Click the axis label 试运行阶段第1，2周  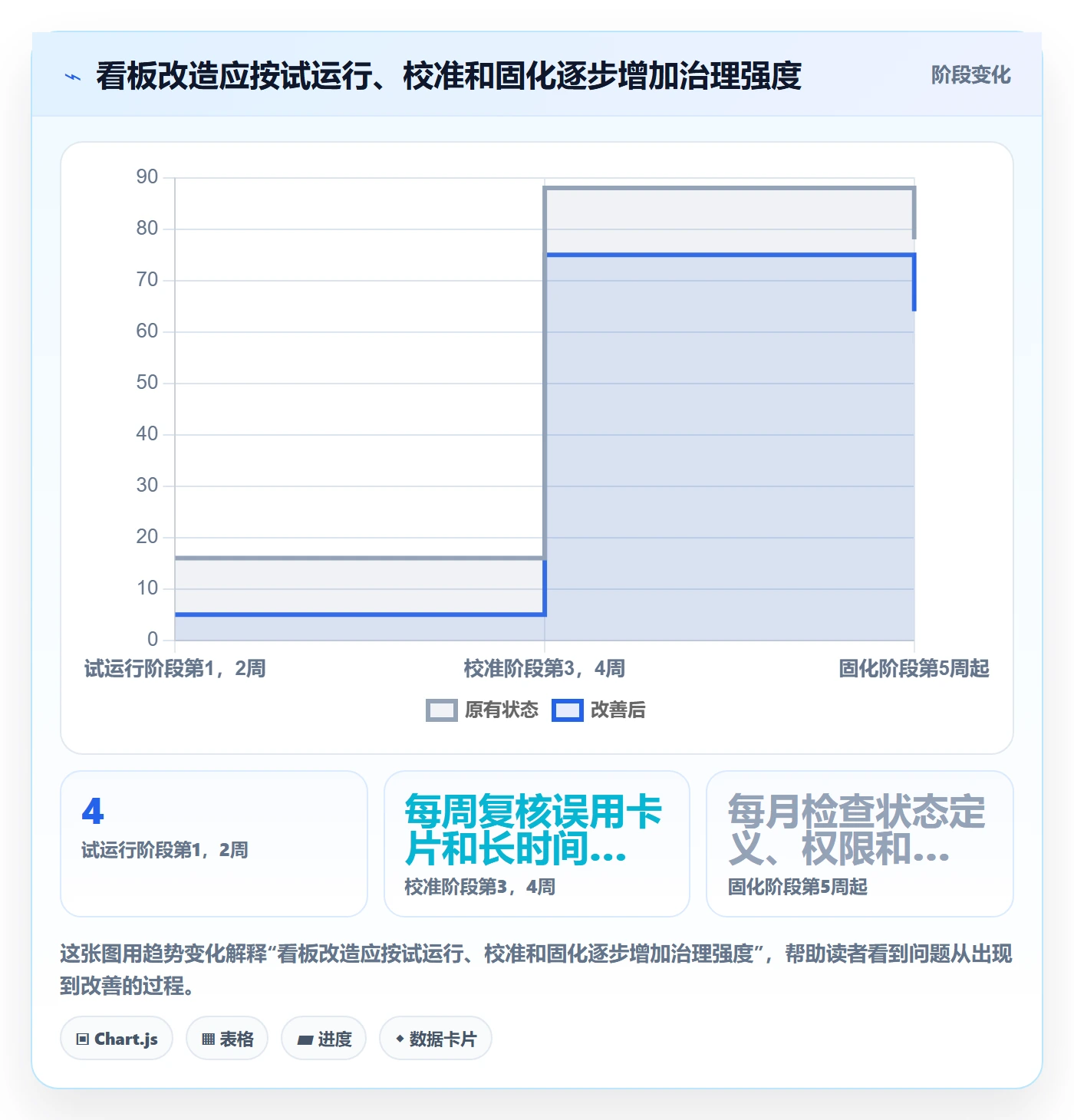coord(175,669)
